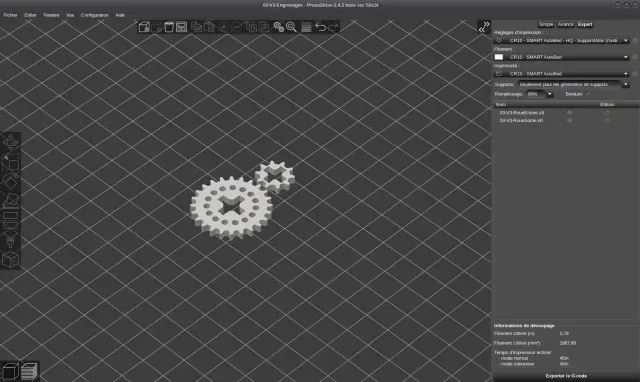Image resolution: width=640 pixels, height=382 pixels.
Task: Select the RoueEntree object row
Action: tap(566, 113)
